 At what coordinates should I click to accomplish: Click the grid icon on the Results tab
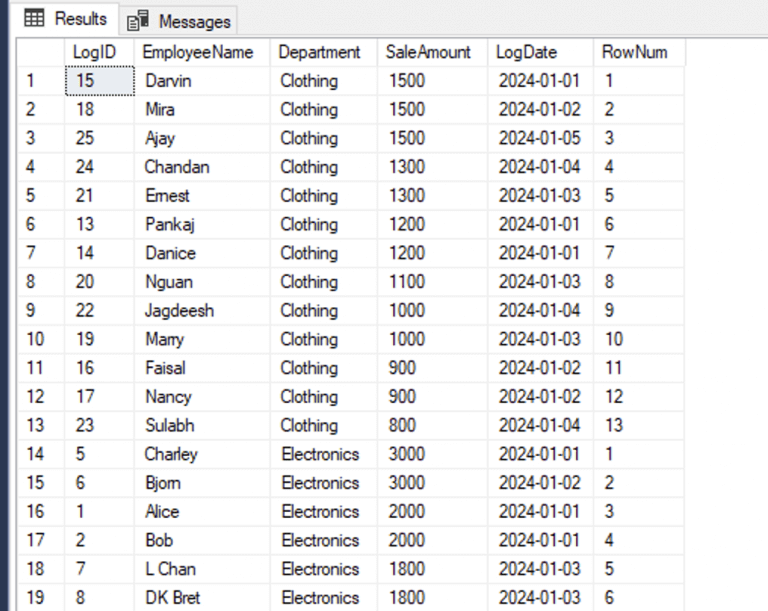point(34,19)
